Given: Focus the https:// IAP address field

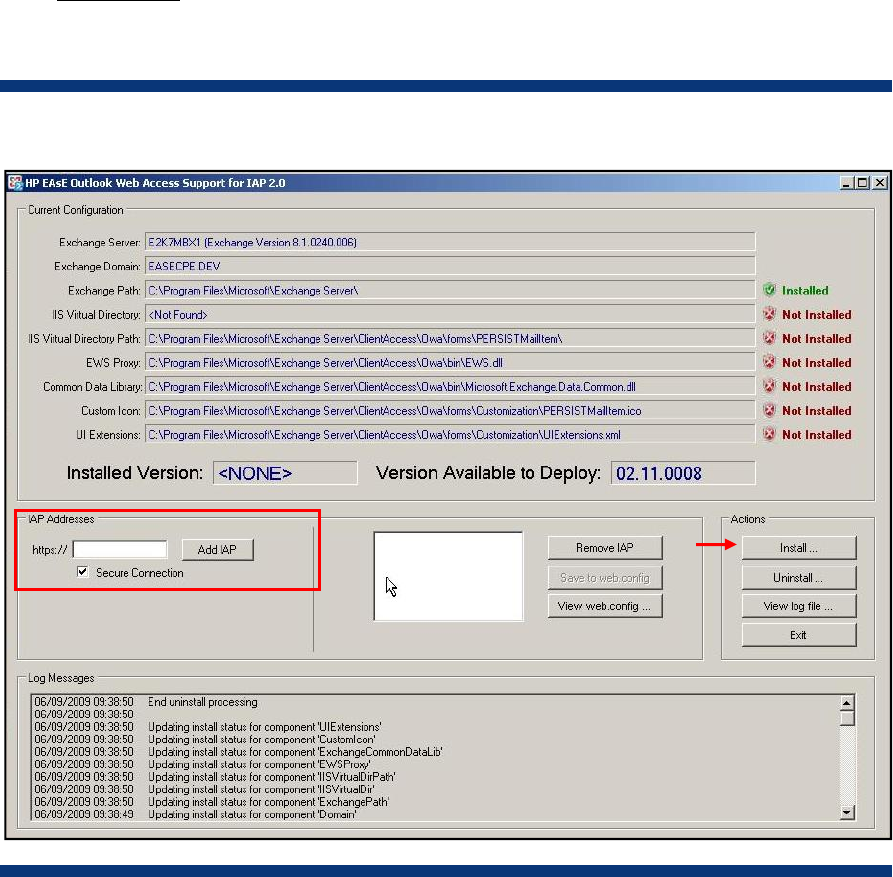Looking at the screenshot, I should pyautogui.click(x=120, y=550).
